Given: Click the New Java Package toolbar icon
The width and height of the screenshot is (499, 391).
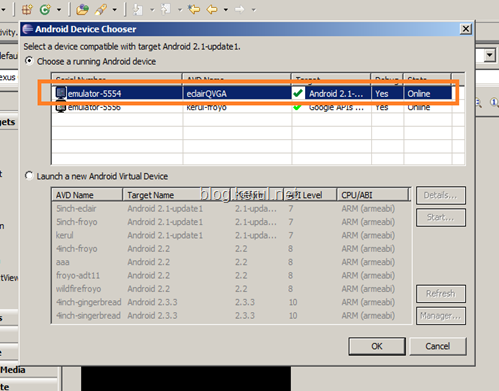Looking at the screenshot, I should [x=27, y=9].
